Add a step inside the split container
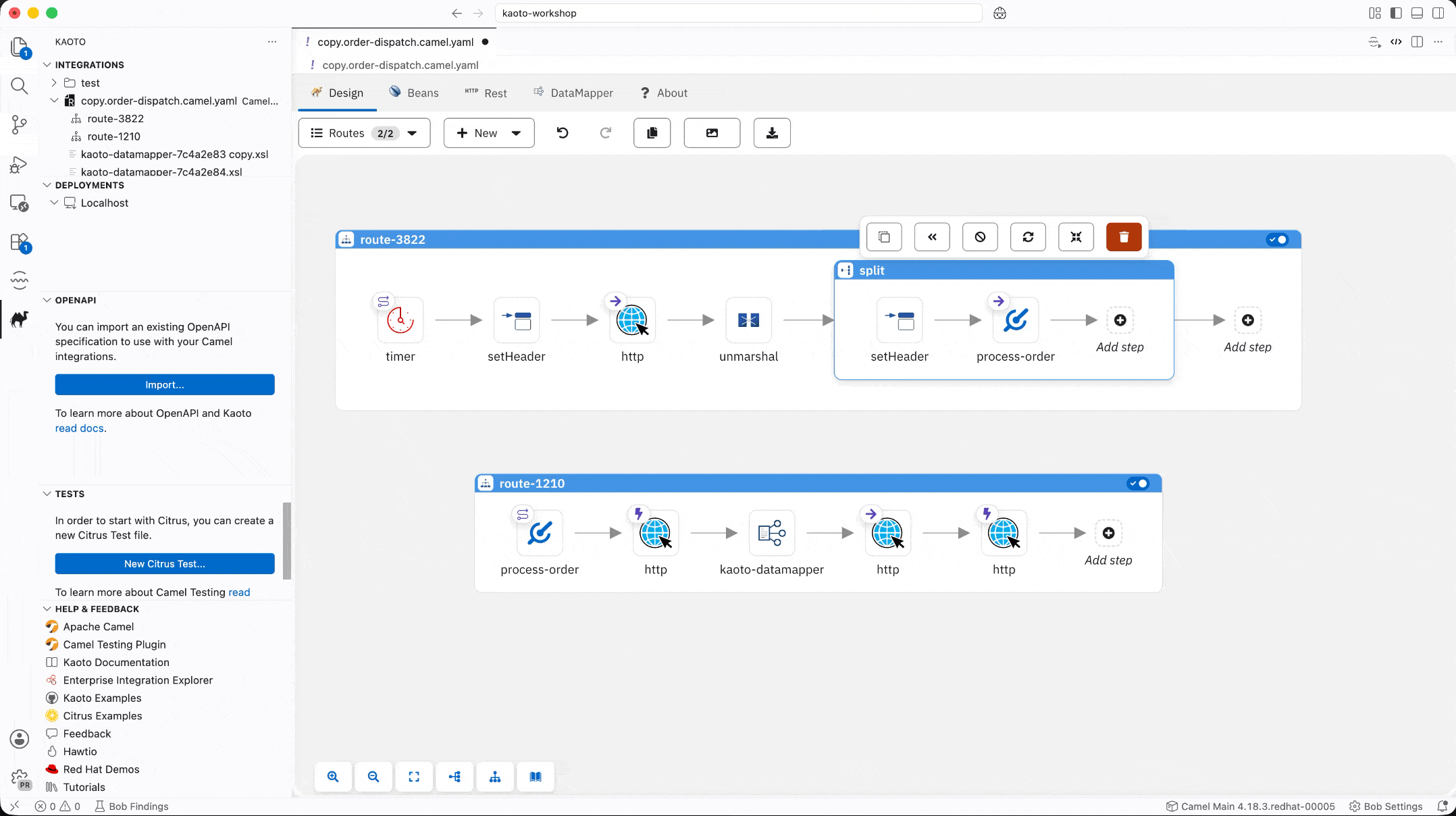 pyautogui.click(x=1120, y=320)
